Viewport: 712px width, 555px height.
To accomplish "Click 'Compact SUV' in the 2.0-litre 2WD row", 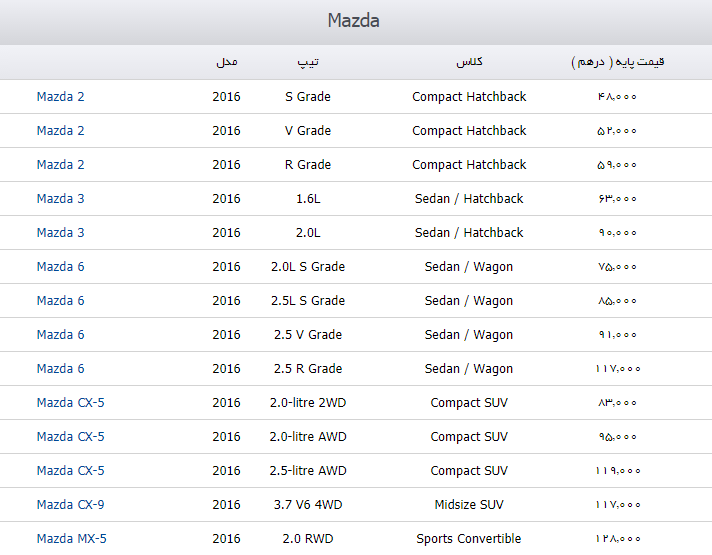I will (x=469, y=403).
